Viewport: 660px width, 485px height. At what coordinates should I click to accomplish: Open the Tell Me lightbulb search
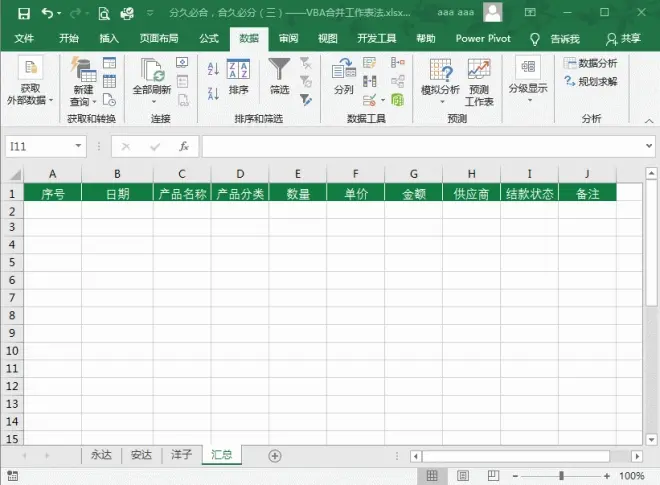pos(535,39)
